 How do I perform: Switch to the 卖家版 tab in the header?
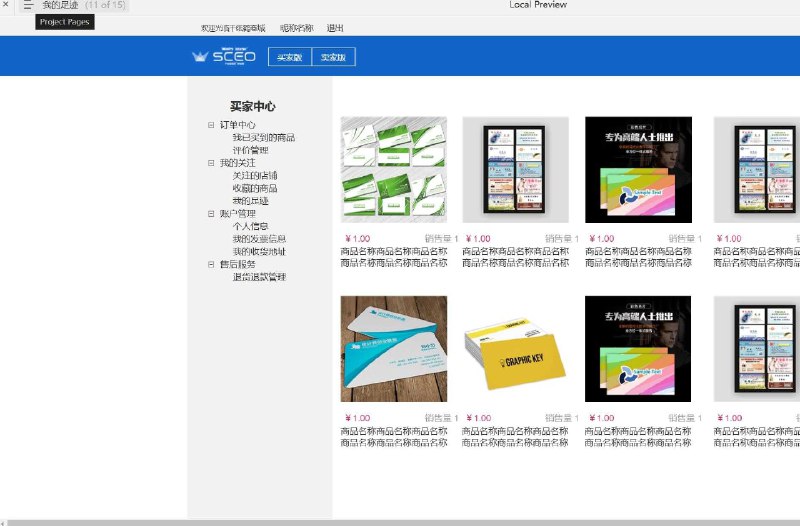click(x=333, y=57)
